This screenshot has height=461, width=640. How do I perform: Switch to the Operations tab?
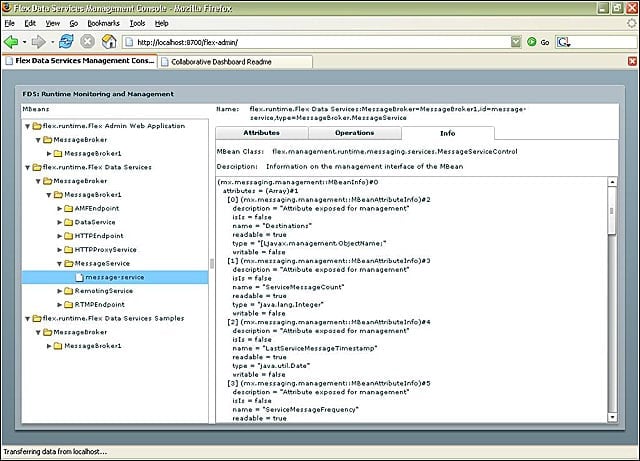click(355, 133)
